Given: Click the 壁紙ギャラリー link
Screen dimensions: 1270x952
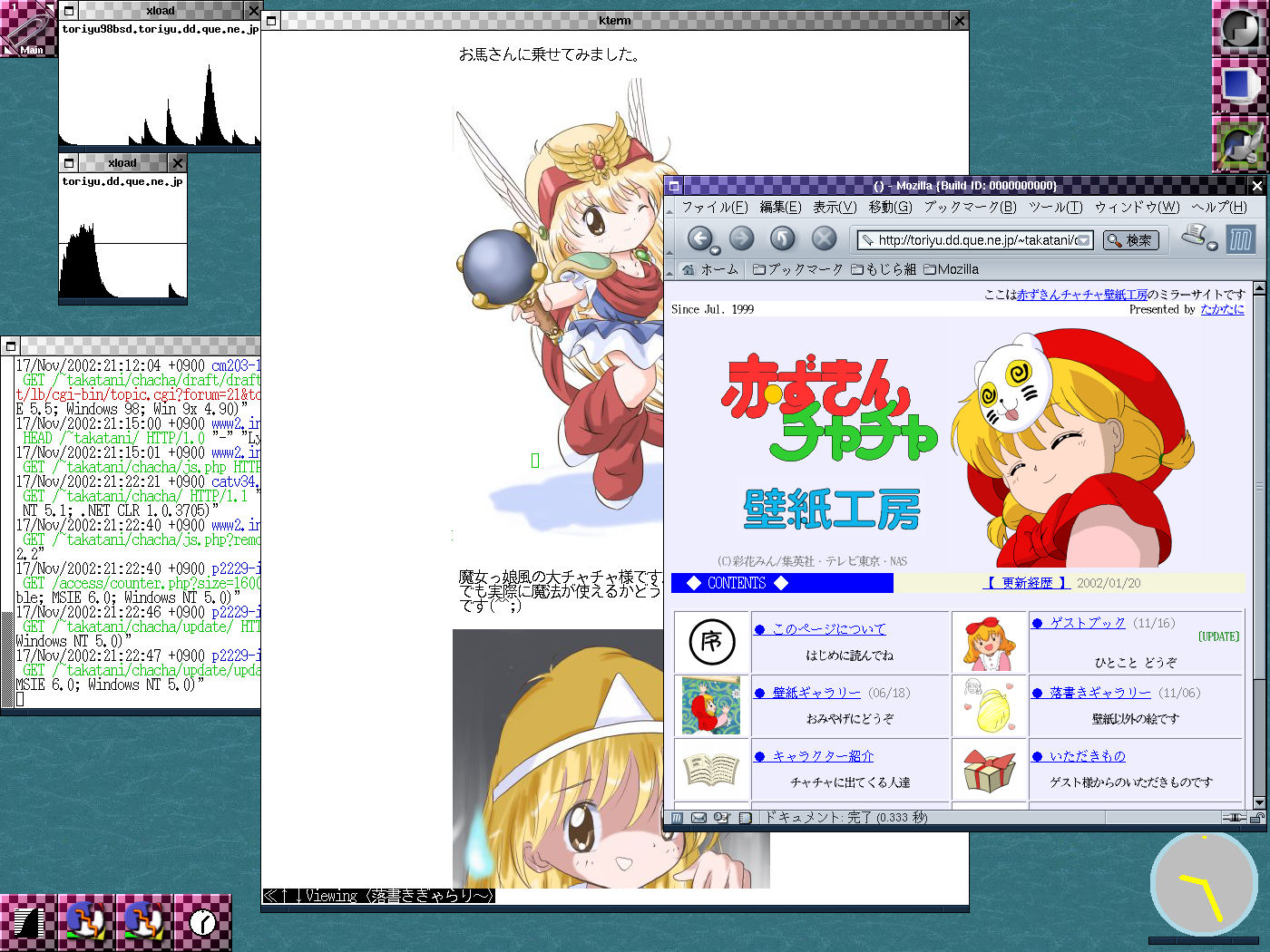Looking at the screenshot, I should (816, 693).
